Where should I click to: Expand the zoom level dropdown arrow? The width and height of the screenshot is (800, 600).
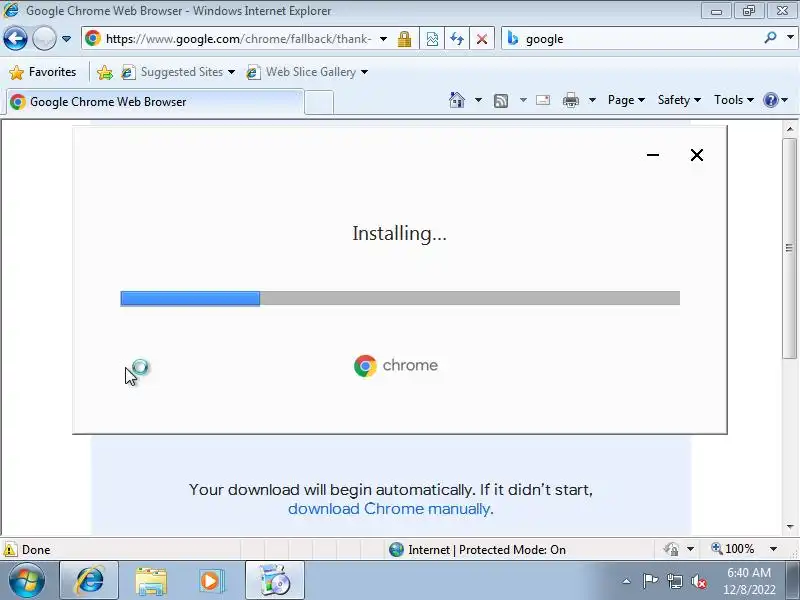[x=773, y=549]
